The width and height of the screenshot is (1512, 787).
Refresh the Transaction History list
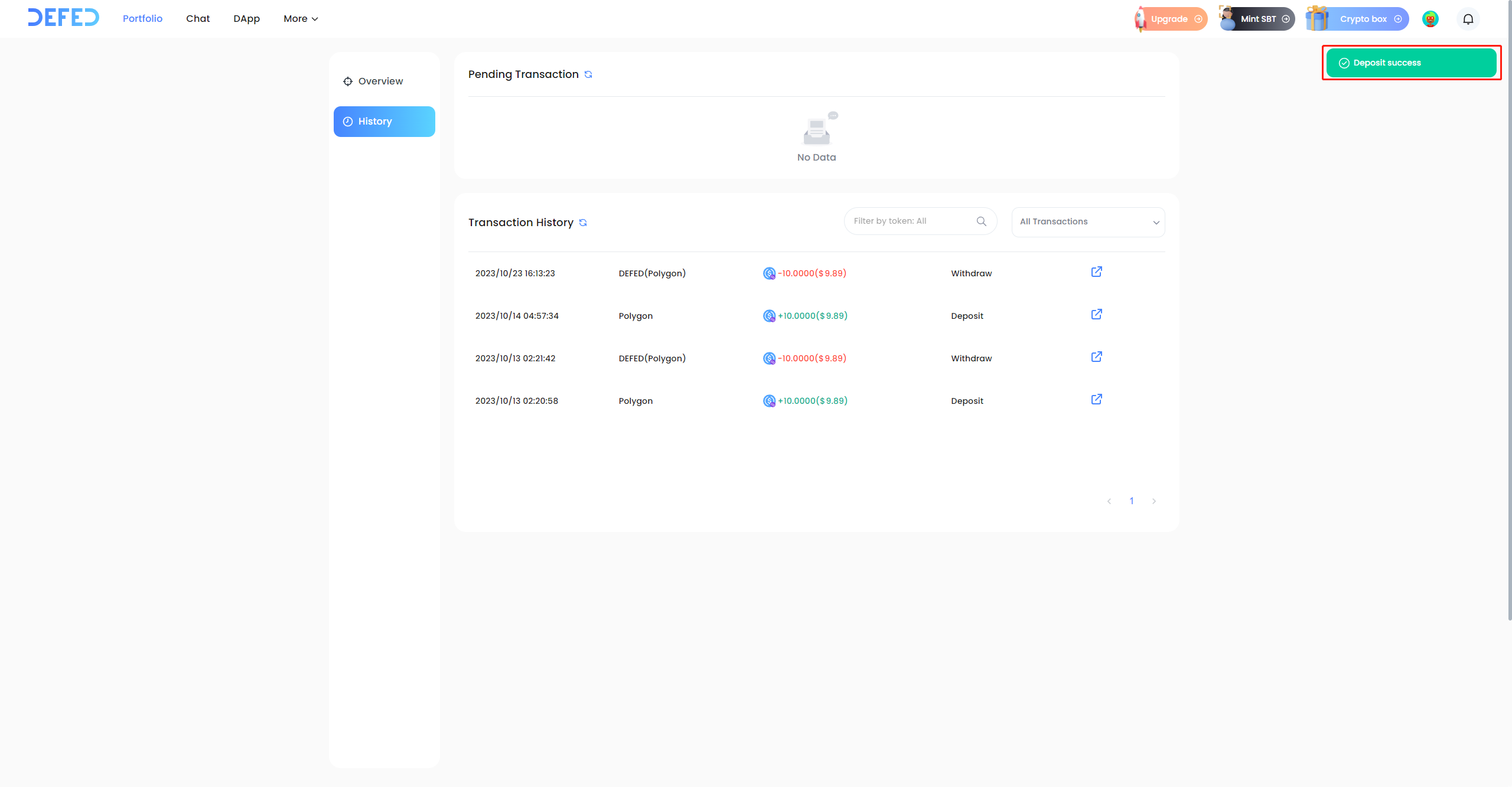(x=583, y=223)
